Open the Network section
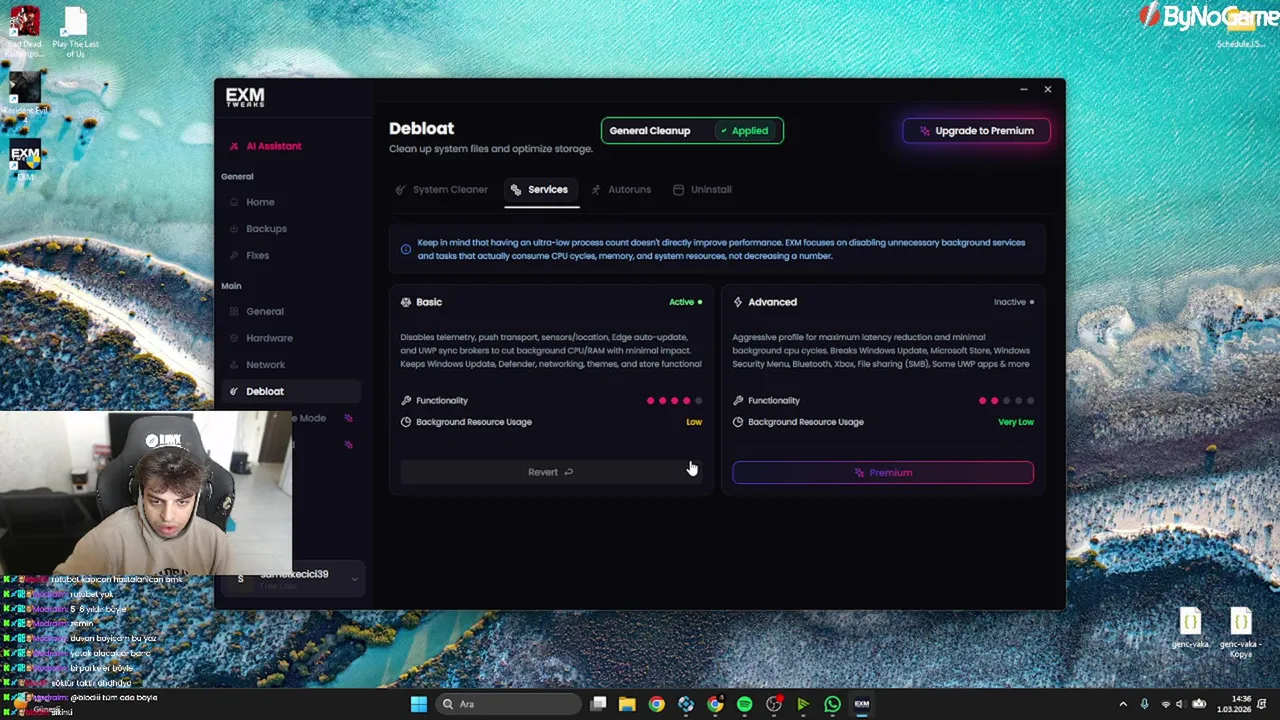This screenshot has height=720, width=1280. tap(265, 365)
